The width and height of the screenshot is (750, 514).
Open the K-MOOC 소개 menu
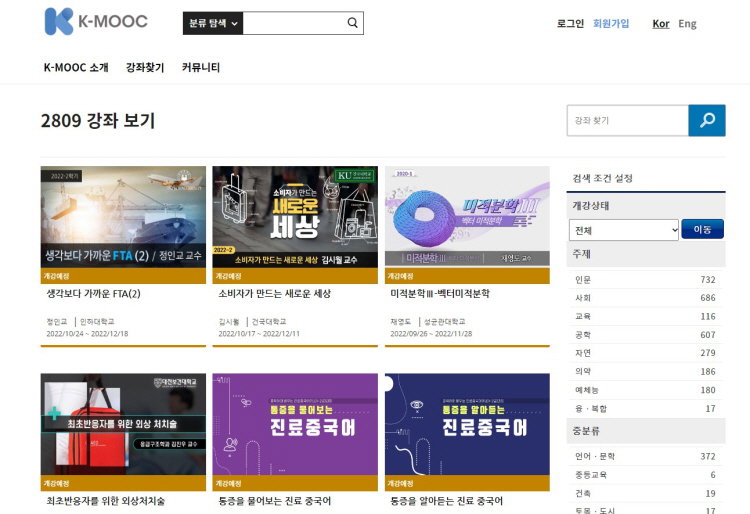[x=76, y=67]
